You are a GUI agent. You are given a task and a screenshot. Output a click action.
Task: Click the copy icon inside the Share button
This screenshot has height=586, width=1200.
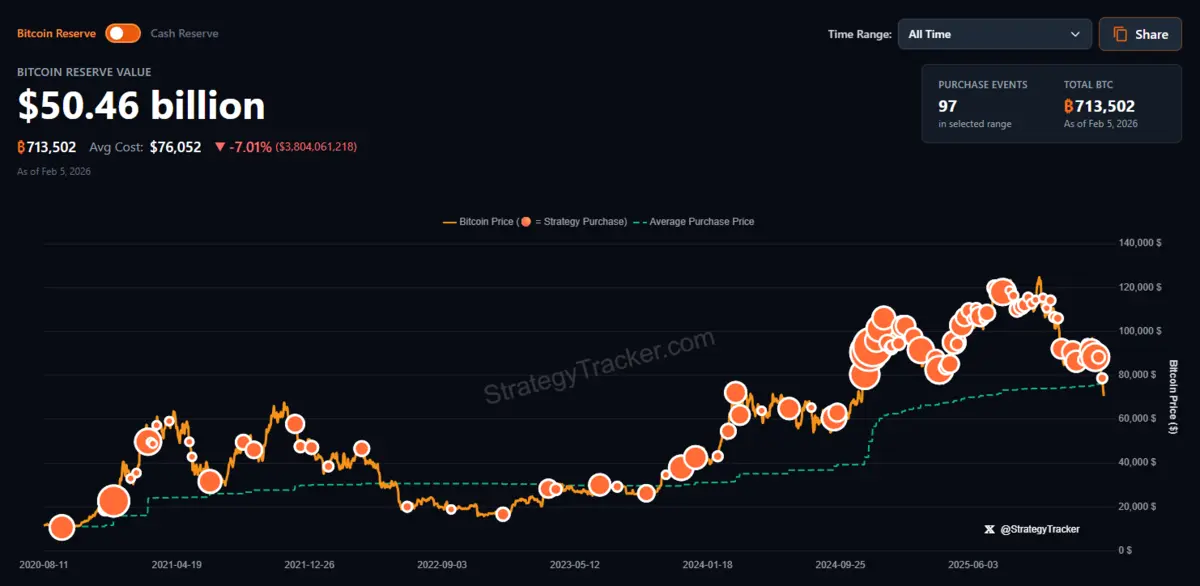coord(1120,34)
